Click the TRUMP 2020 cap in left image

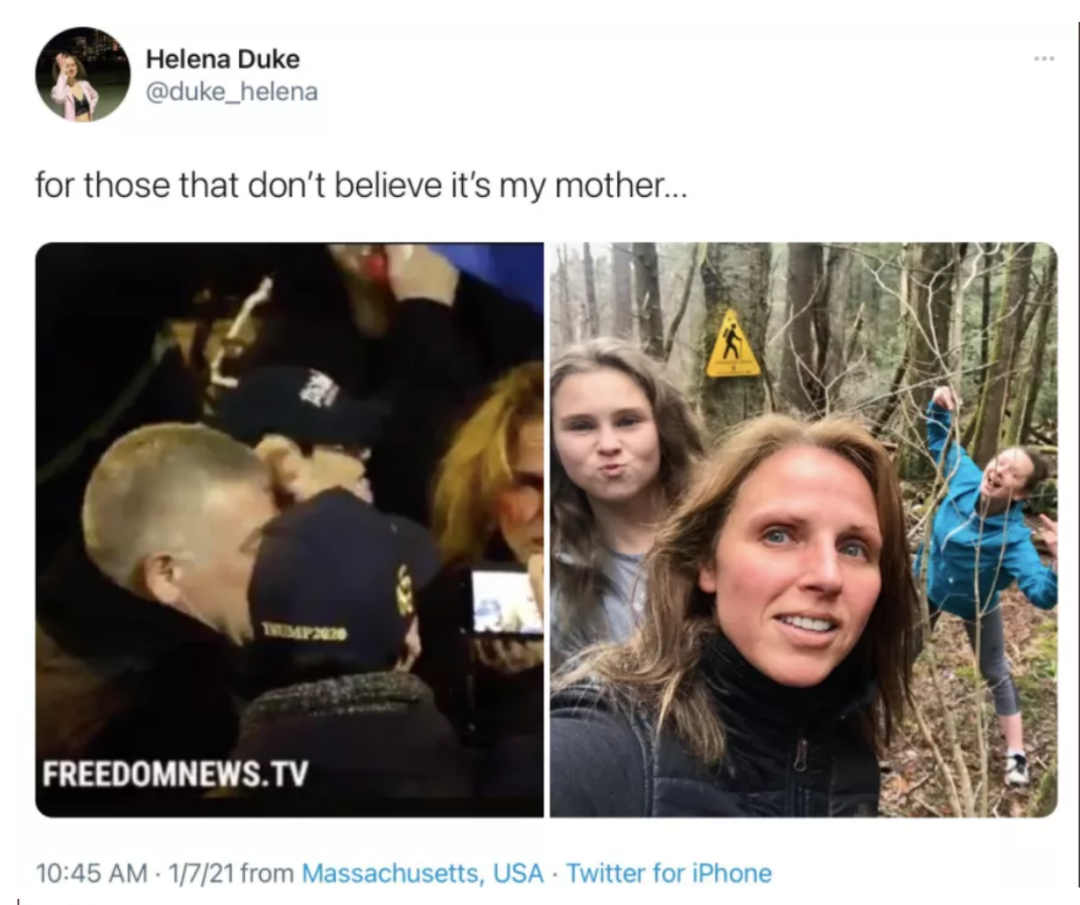(344, 587)
